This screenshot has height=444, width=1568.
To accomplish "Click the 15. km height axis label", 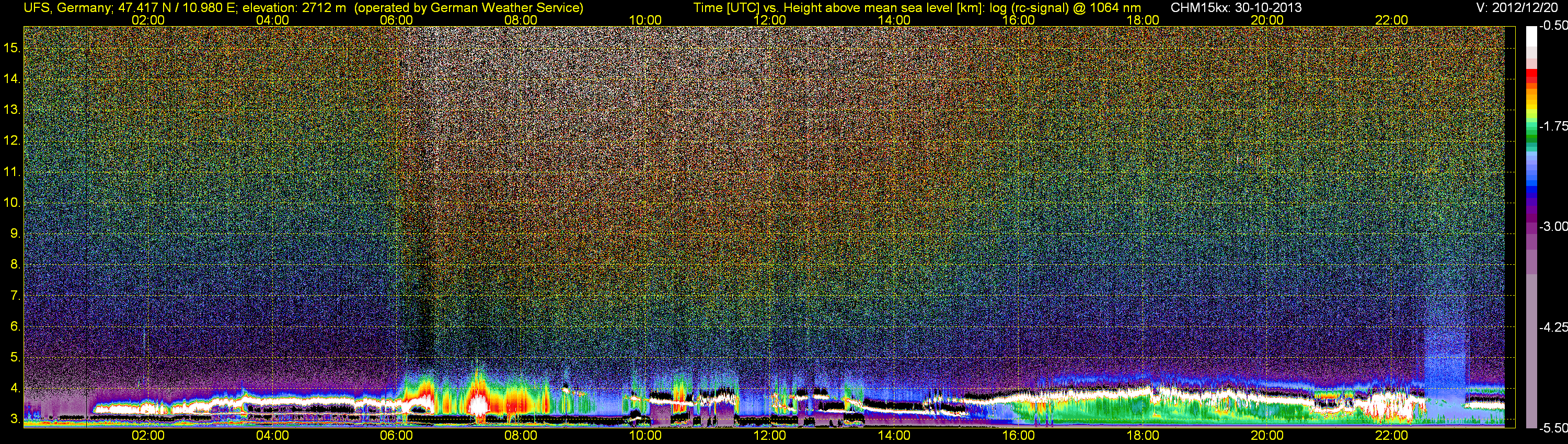I will [x=12, y=48].
